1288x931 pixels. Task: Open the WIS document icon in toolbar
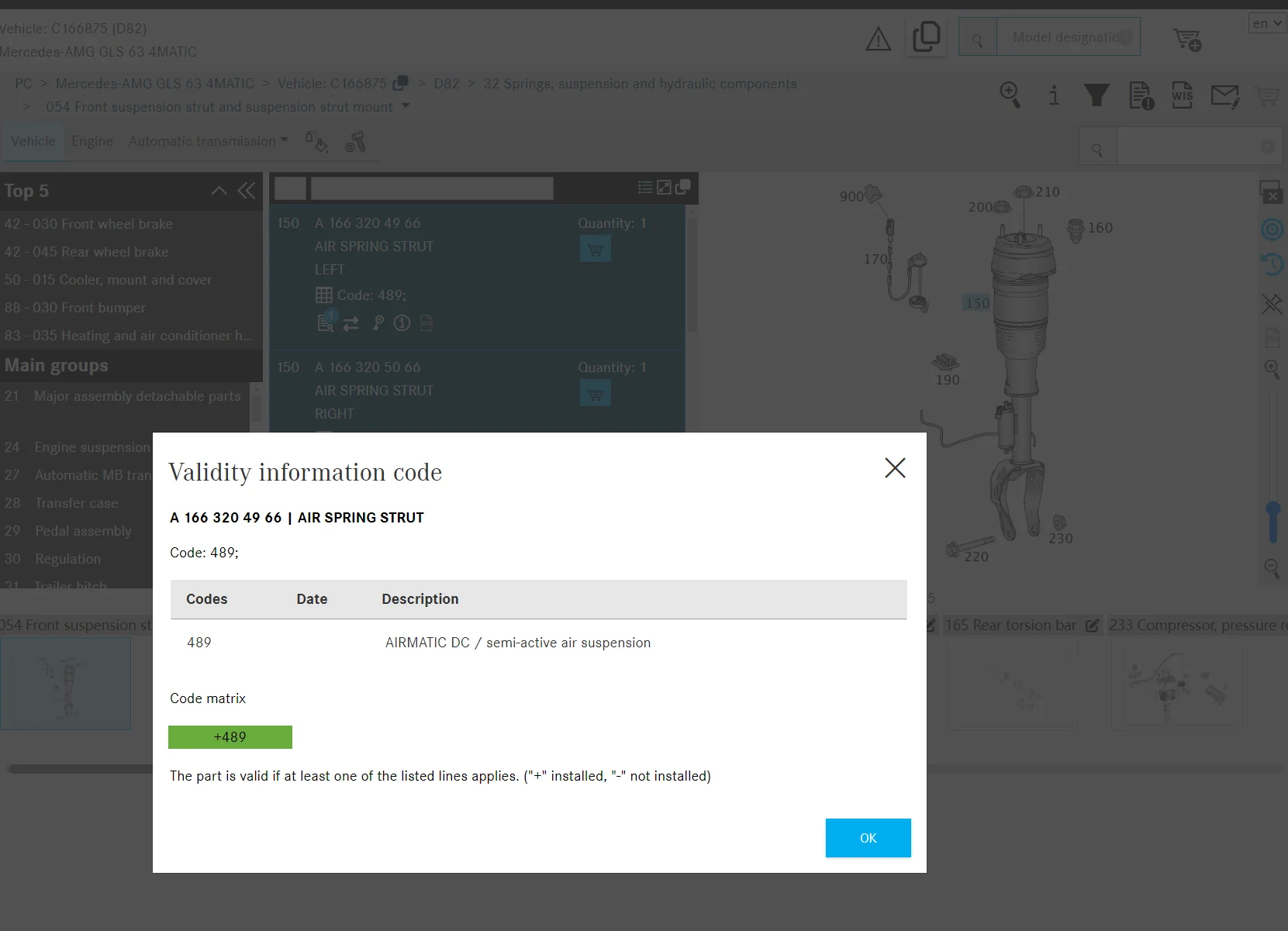1182,95
